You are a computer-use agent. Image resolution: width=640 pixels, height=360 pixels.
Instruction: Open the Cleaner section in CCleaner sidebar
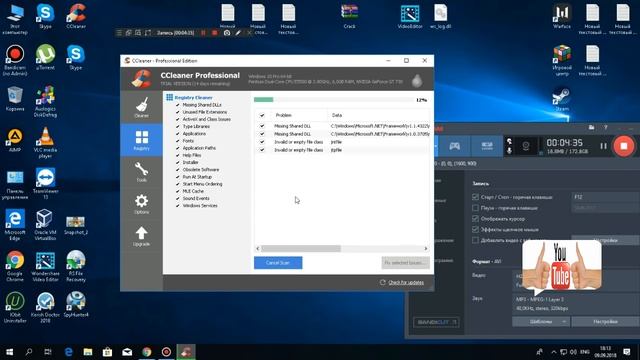[142, 107]
